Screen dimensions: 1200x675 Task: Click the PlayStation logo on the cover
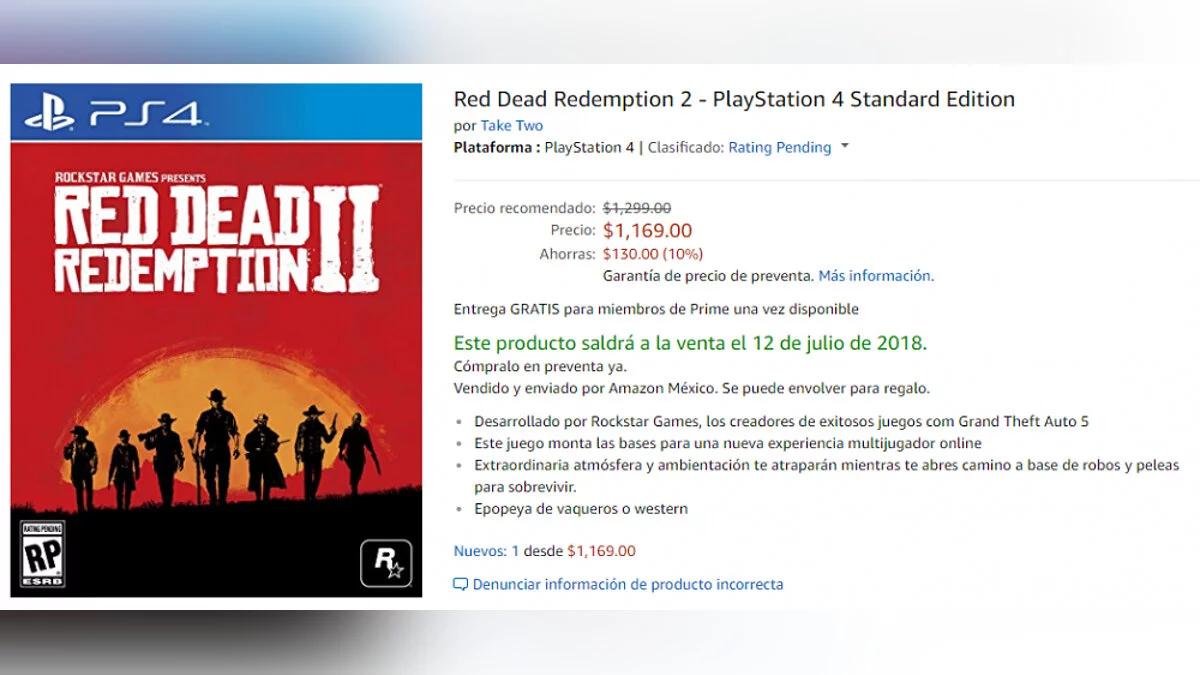coord(49,113)
